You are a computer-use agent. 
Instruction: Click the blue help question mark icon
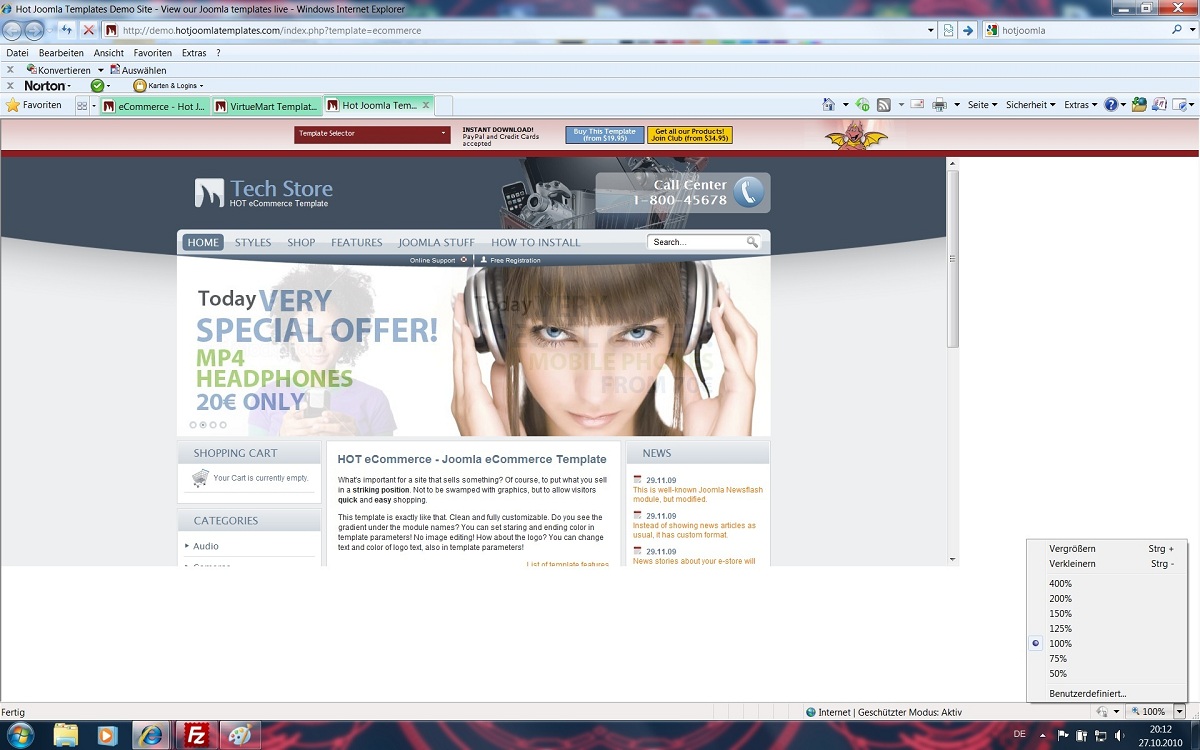pos(1110,105)
